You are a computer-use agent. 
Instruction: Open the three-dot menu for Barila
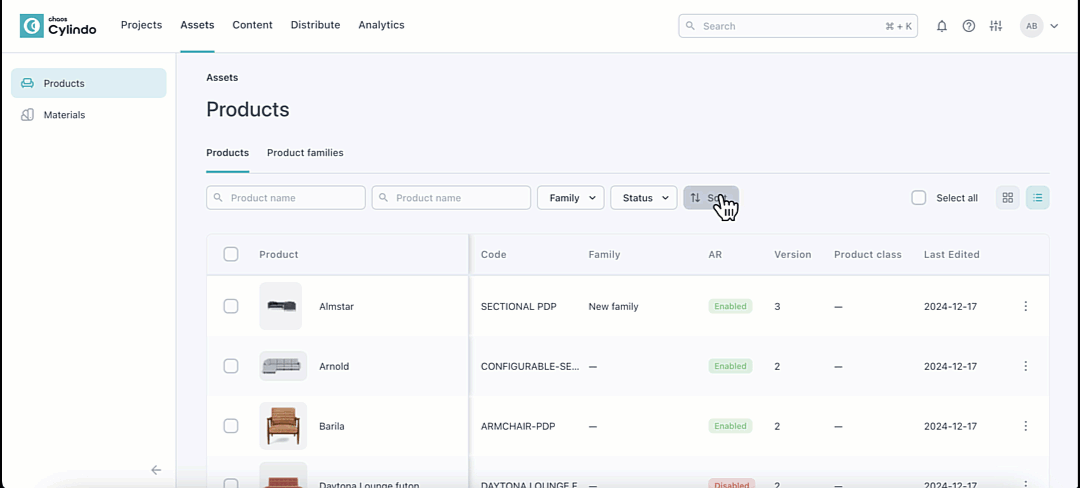pyautogui.click(x=1025, y=426)
